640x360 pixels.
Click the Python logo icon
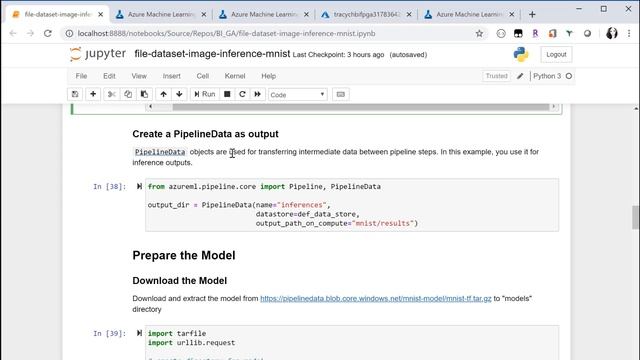click(521, 54)
